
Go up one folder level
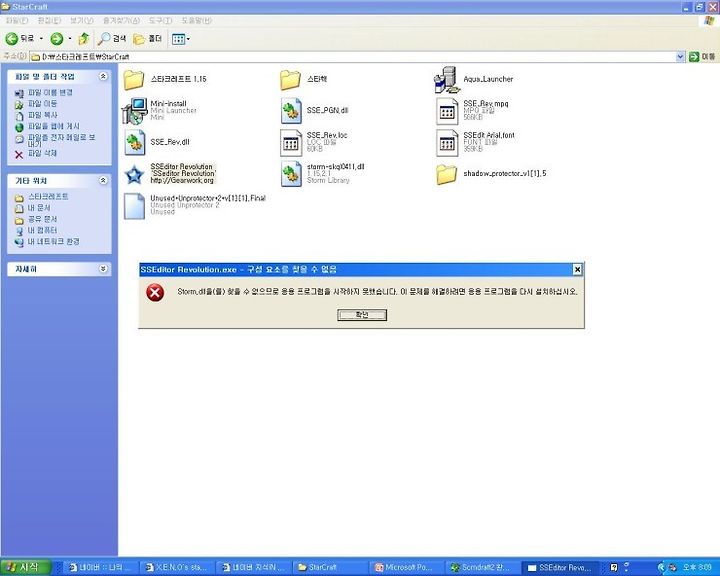[84, 39]
